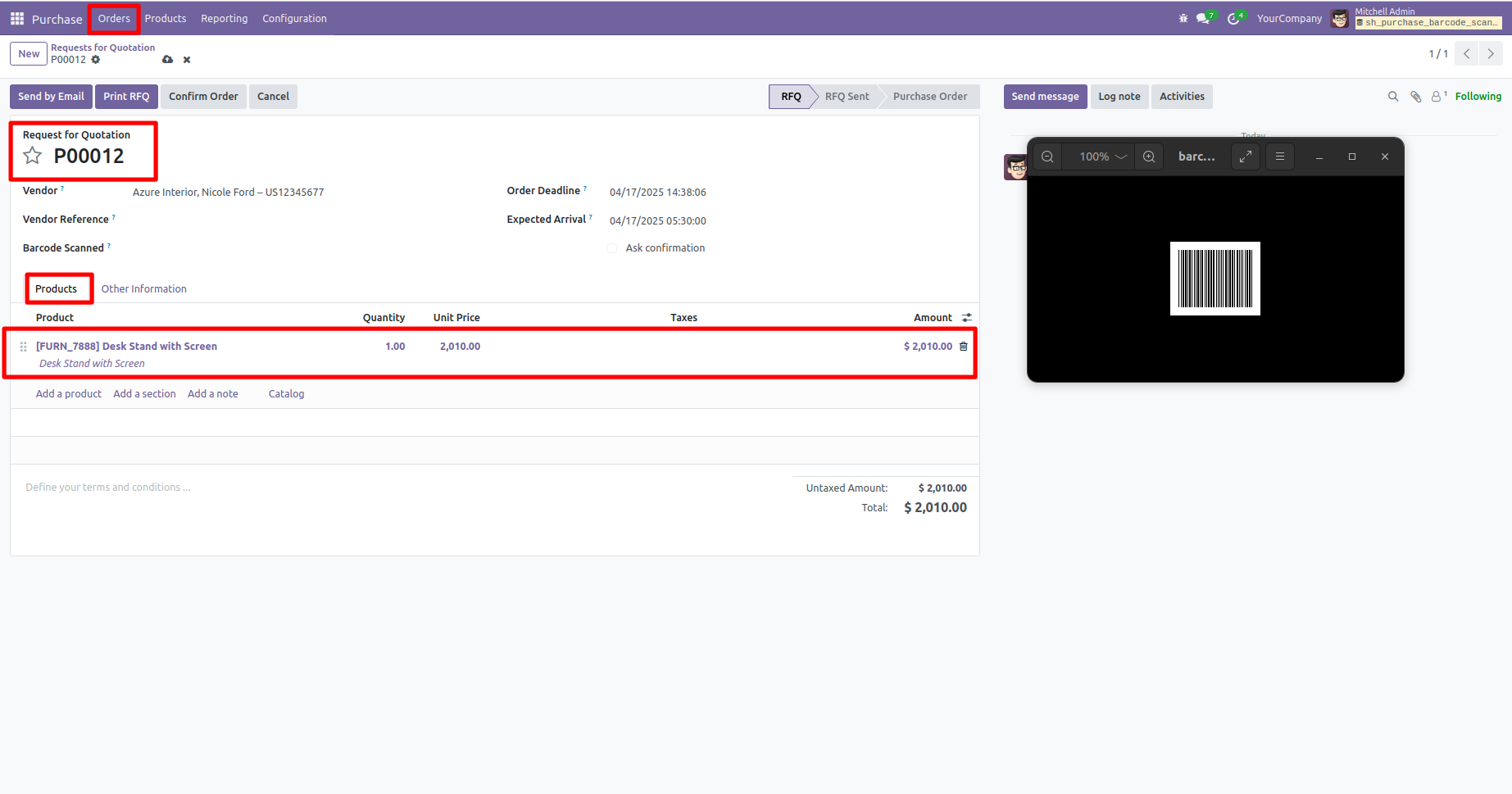
Task: Click Send message in chatter
Action: click(x=1045, y=97)
